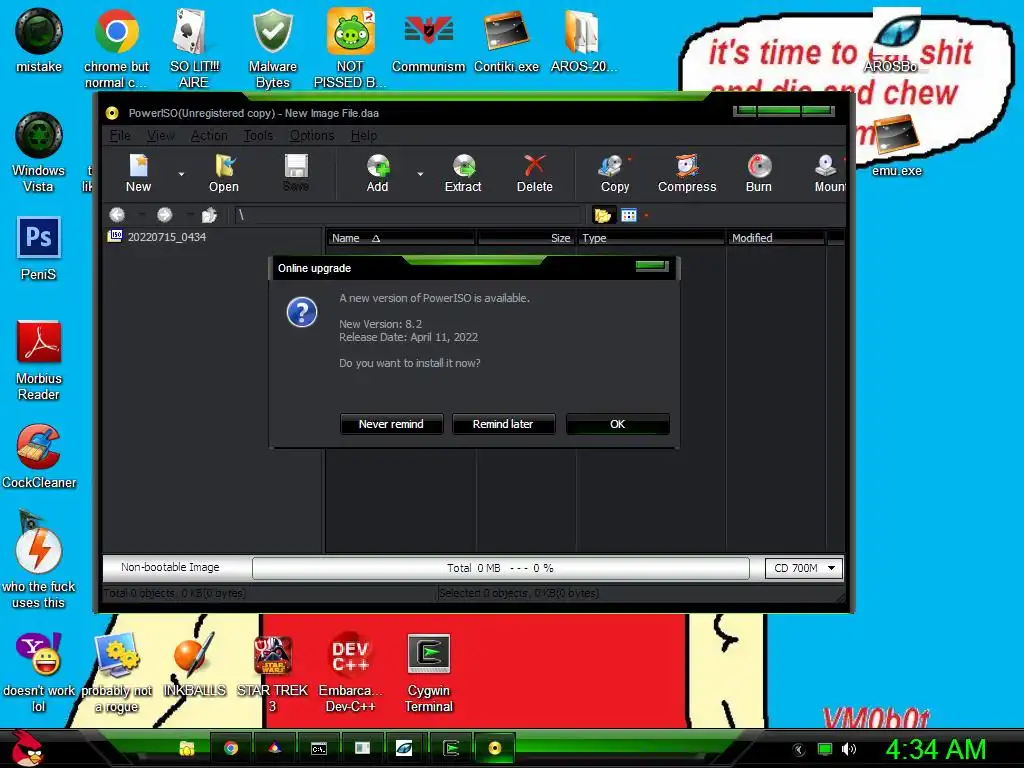Open the Action menu
This screenshot has height=768, width=1024.
[x=209, y=135]
